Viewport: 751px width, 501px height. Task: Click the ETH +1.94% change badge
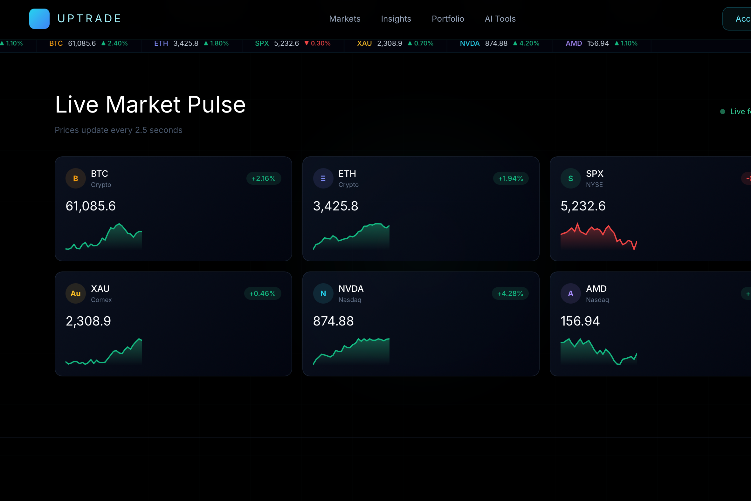tap(511, 179)
